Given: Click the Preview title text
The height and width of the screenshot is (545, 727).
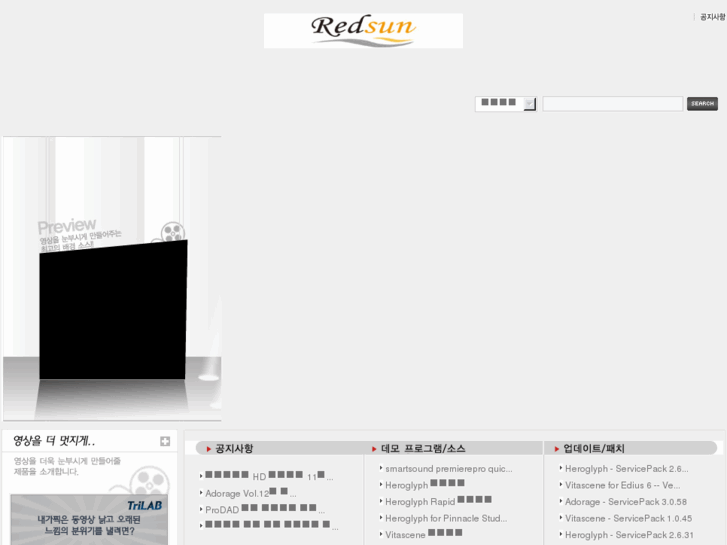Looking at the screenshot, I should point(67,226).
